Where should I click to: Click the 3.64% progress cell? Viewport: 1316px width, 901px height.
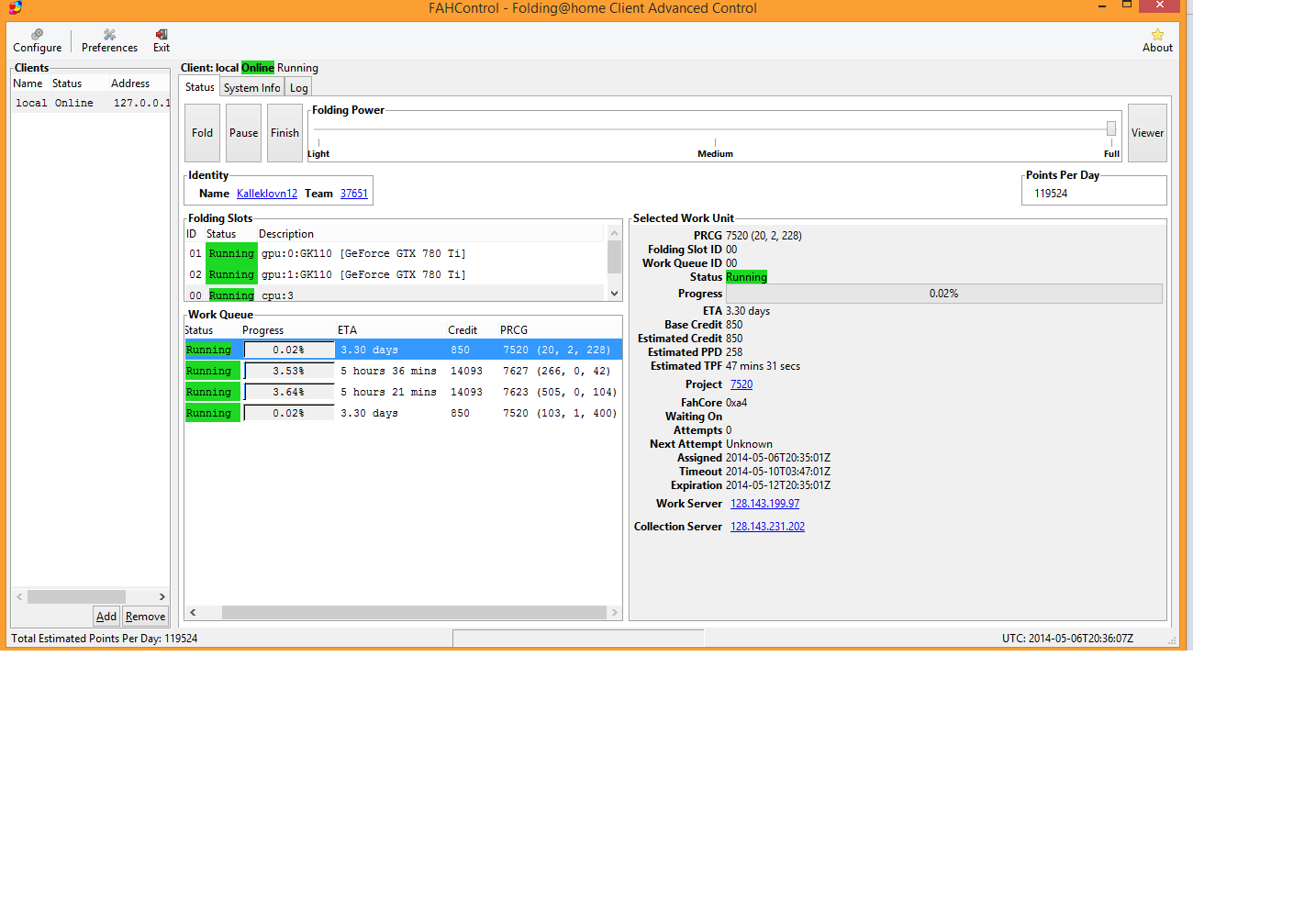(288, 392)
